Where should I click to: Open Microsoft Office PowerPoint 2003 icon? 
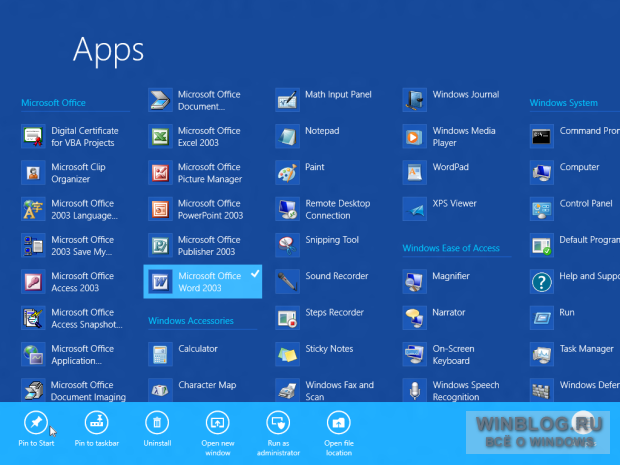point(160,209)
